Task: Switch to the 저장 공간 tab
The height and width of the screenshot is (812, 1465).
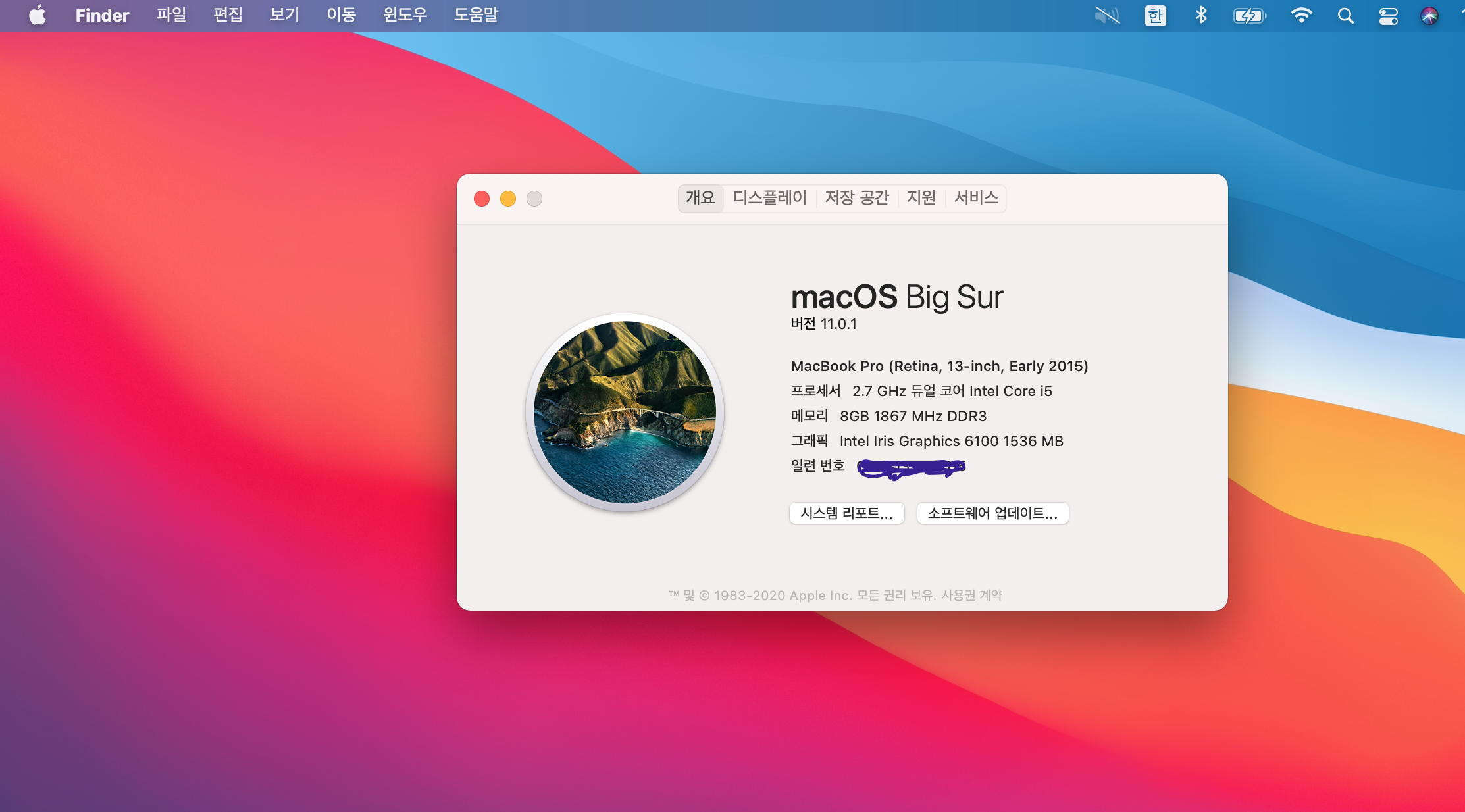Action: point(856,198)
